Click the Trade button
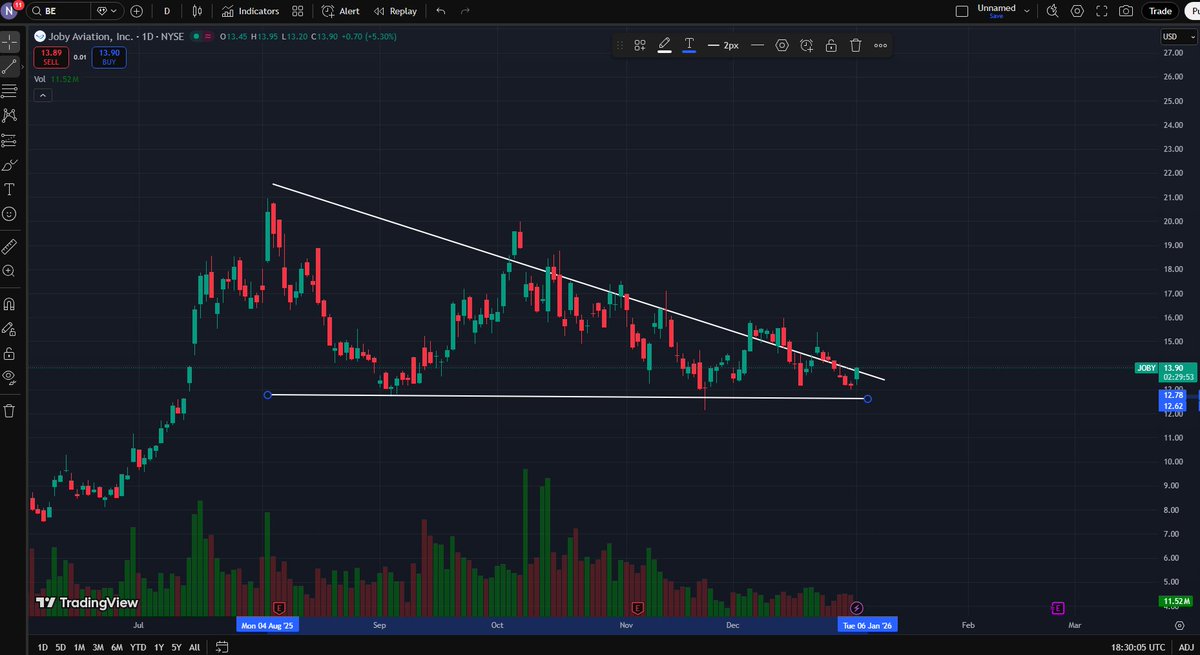The height and width of the screenshot is (655, 1200). 1161,11
